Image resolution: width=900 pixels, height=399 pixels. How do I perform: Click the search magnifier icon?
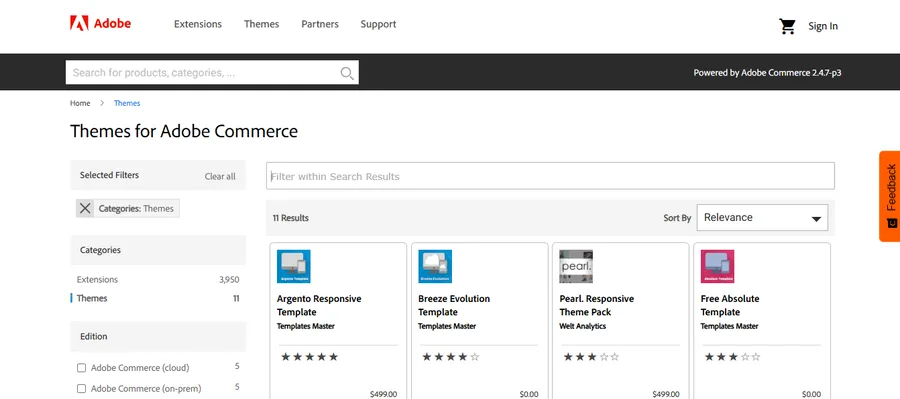347,73
